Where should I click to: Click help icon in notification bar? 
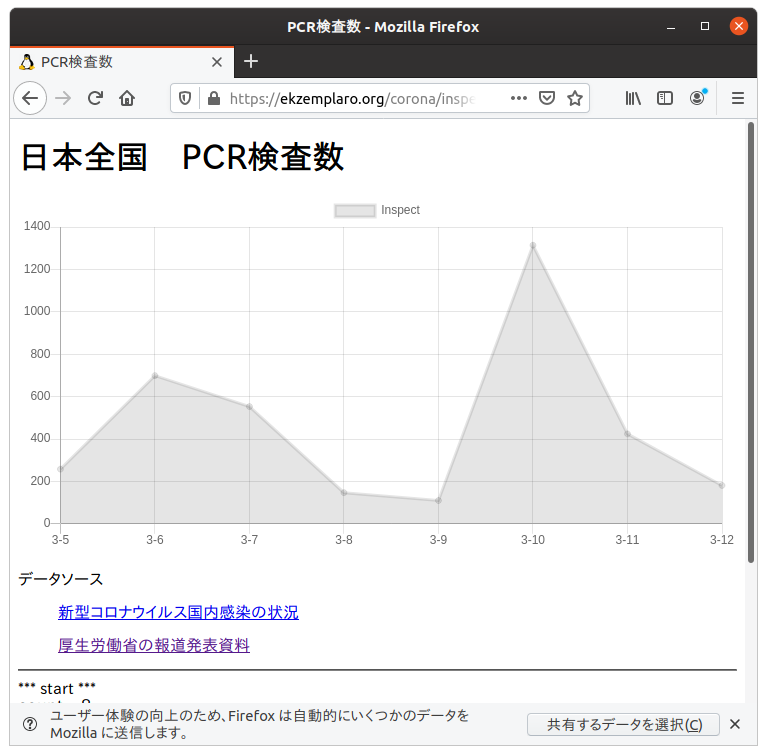click(x=30, y=724)
